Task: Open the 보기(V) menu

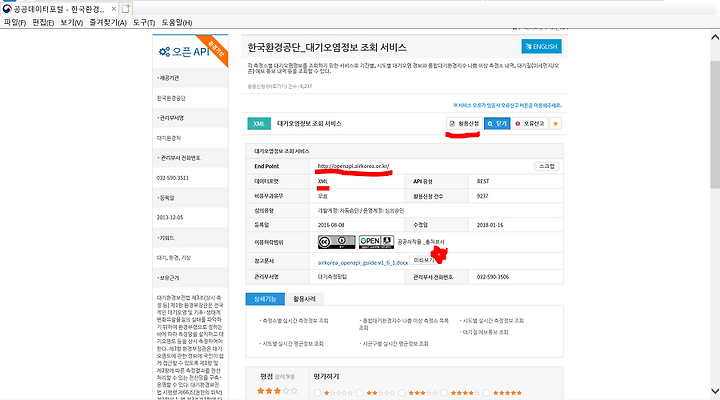Action: click(72, 23)
